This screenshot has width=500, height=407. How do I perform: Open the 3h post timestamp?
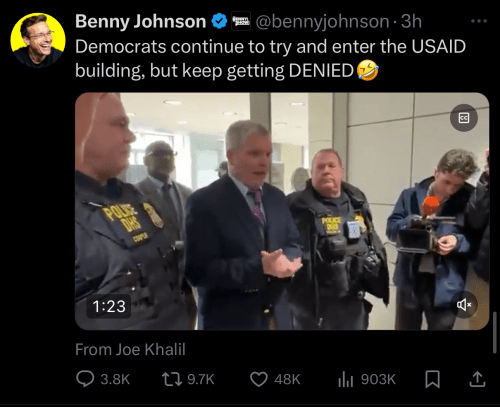click(x=411, y=21)
